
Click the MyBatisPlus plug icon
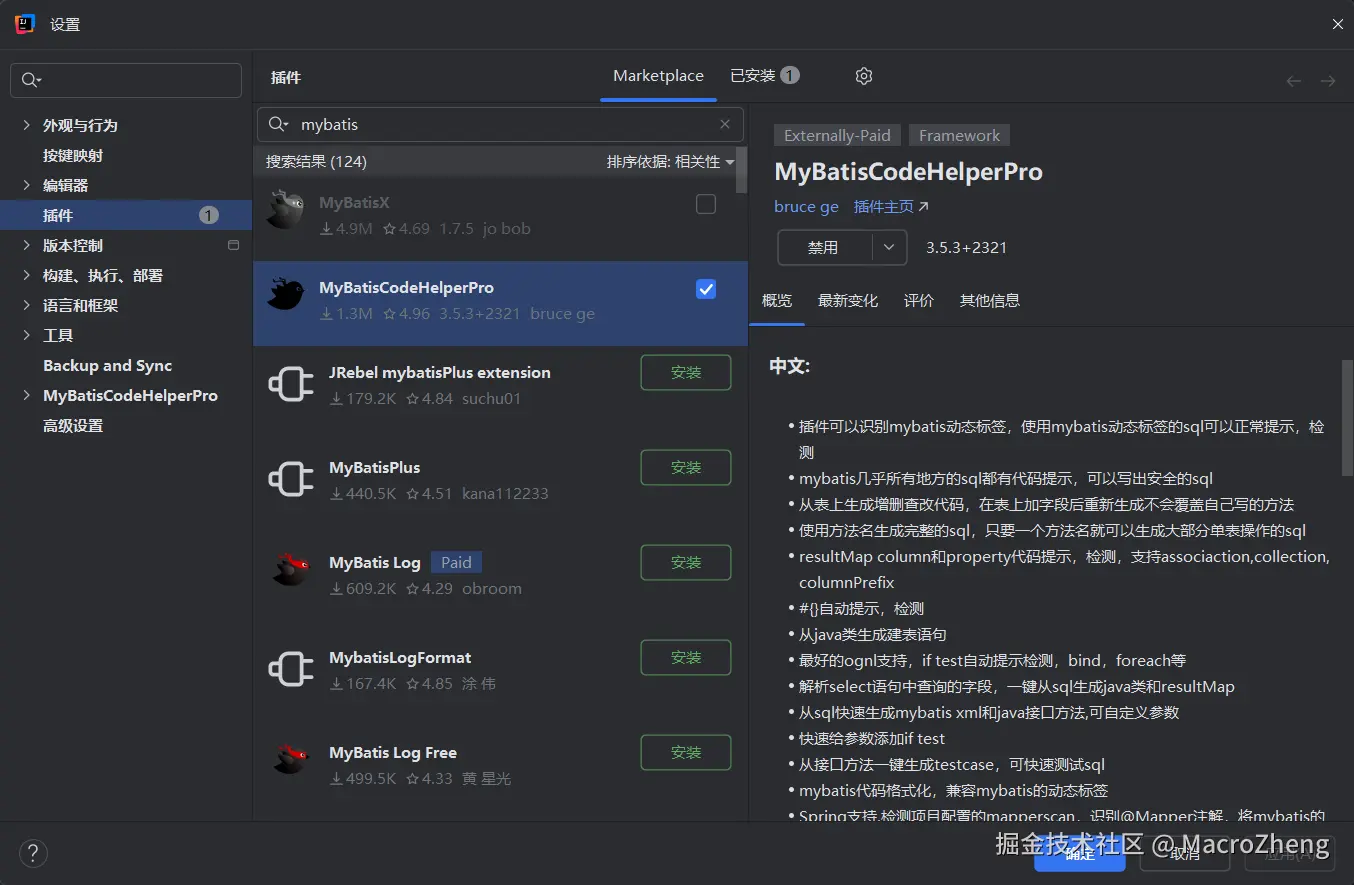(291, 480)
